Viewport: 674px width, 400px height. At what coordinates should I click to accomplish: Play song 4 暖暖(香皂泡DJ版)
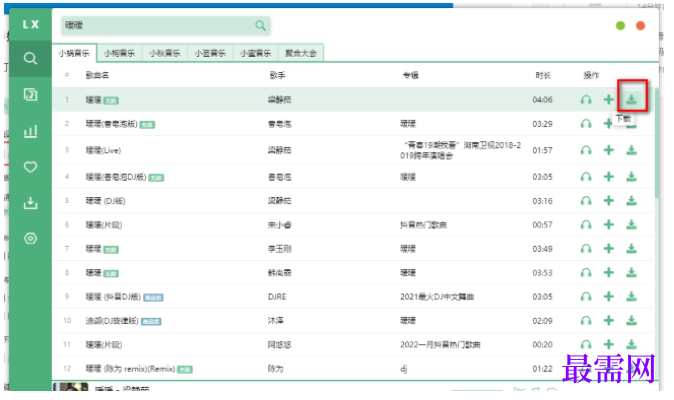(x=586, y=177)
